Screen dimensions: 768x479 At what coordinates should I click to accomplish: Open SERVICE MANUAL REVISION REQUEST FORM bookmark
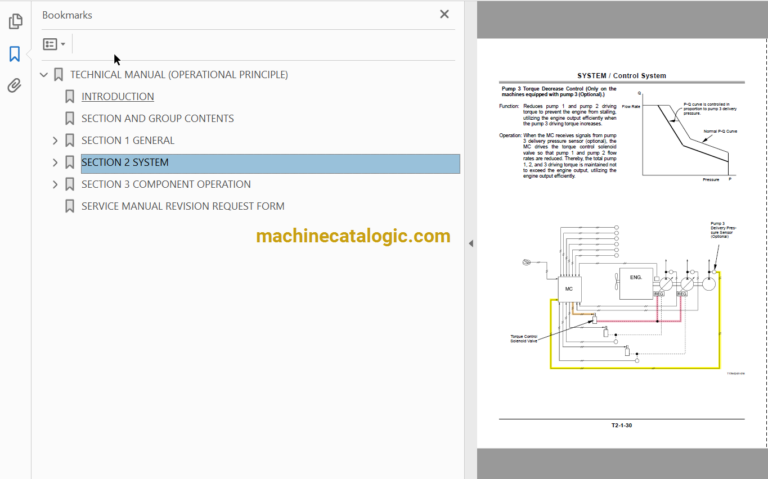(183, 206)
